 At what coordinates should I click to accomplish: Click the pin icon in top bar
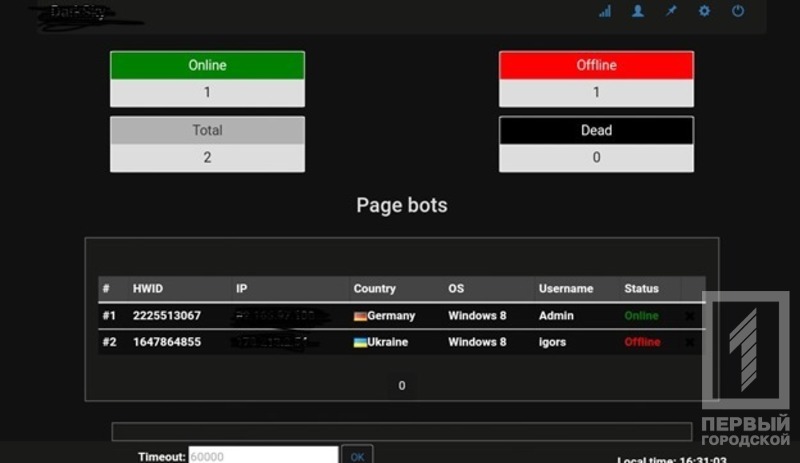(x=671, y=12)
